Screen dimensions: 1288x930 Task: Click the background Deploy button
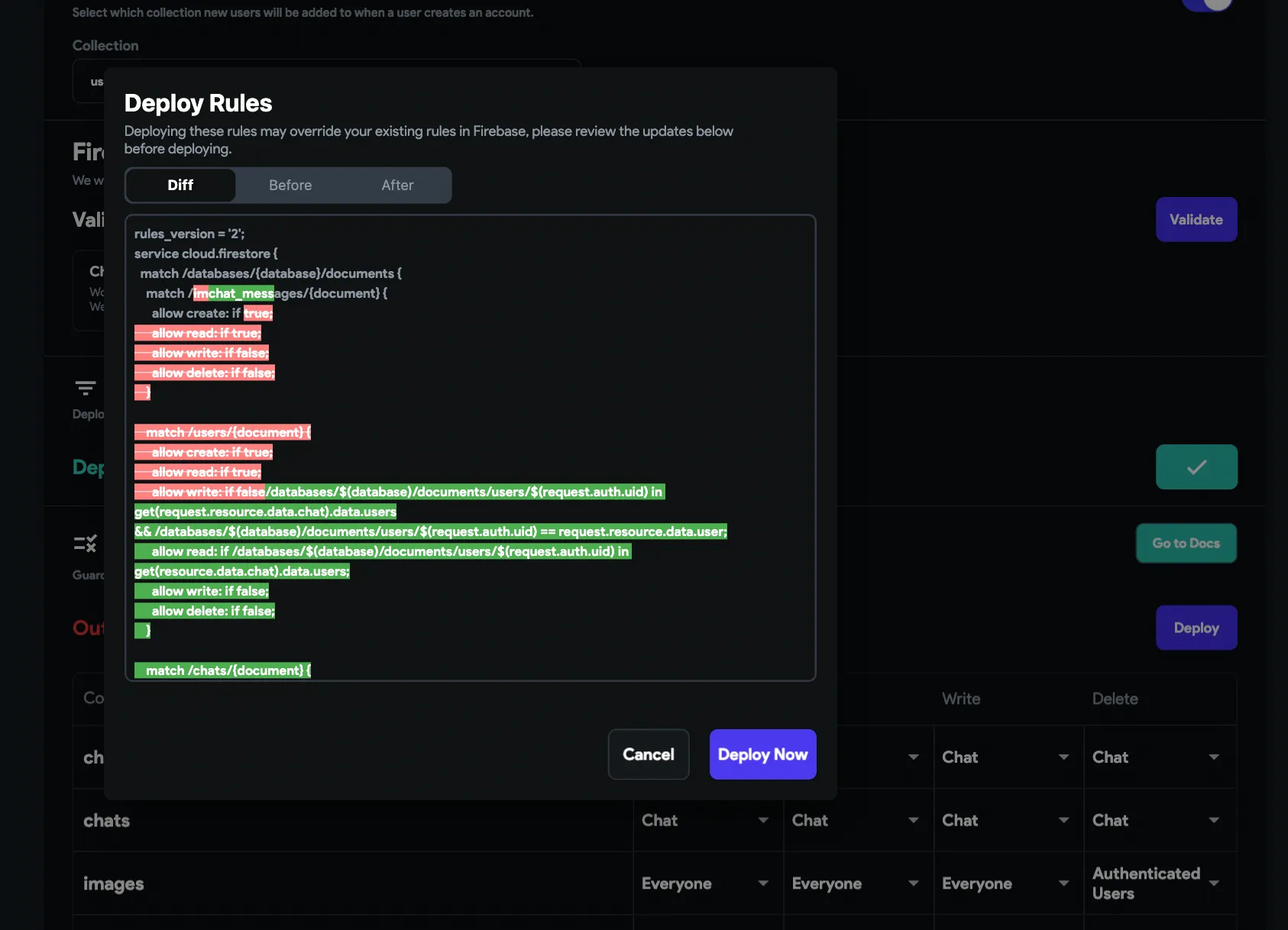[x=1196, y=628]
